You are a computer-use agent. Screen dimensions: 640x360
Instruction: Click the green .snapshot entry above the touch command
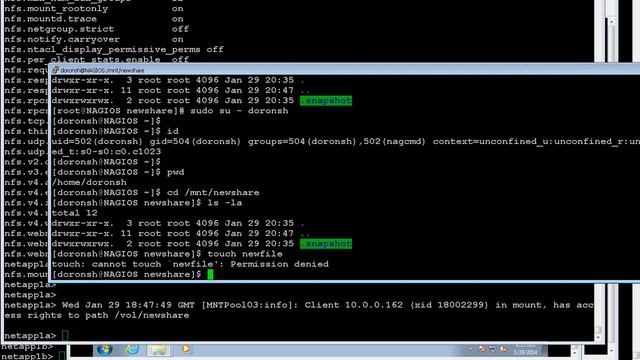pyautogui.click(x=326, y=244)
